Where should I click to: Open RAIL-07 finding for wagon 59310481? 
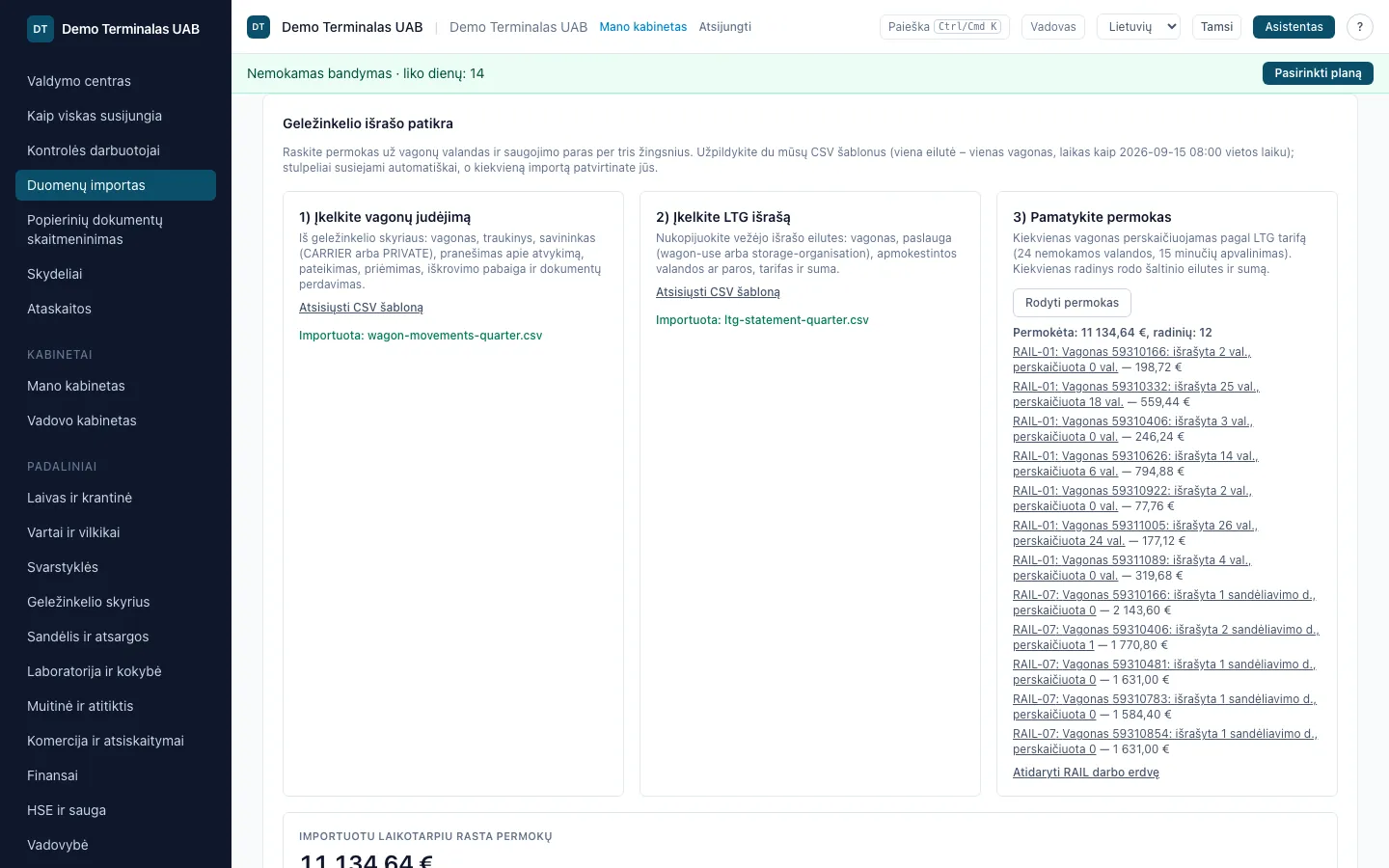click(1164, 672)
